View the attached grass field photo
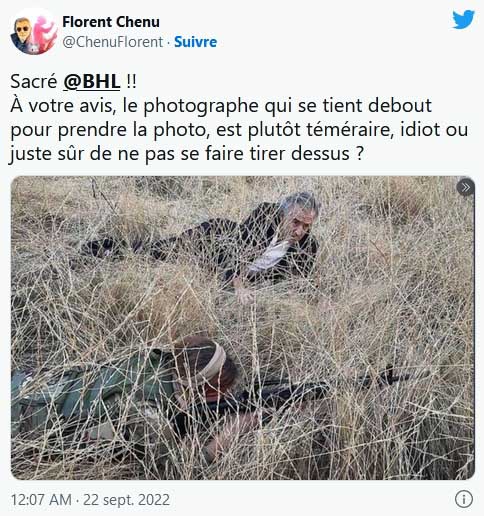 243,328
